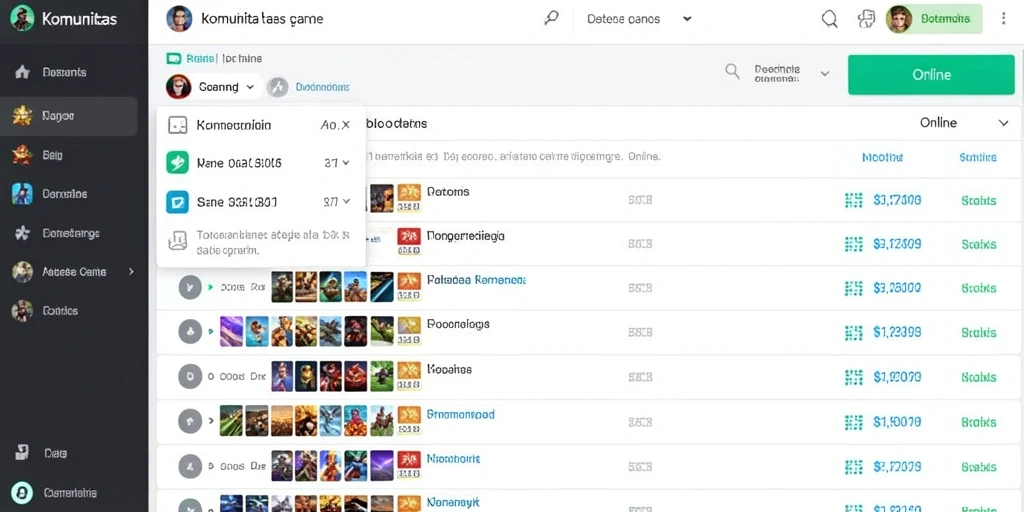Click the thumbnail left of Potoms badge
1024x512 pixels.
pyautogui.click(x=382, y=198)
